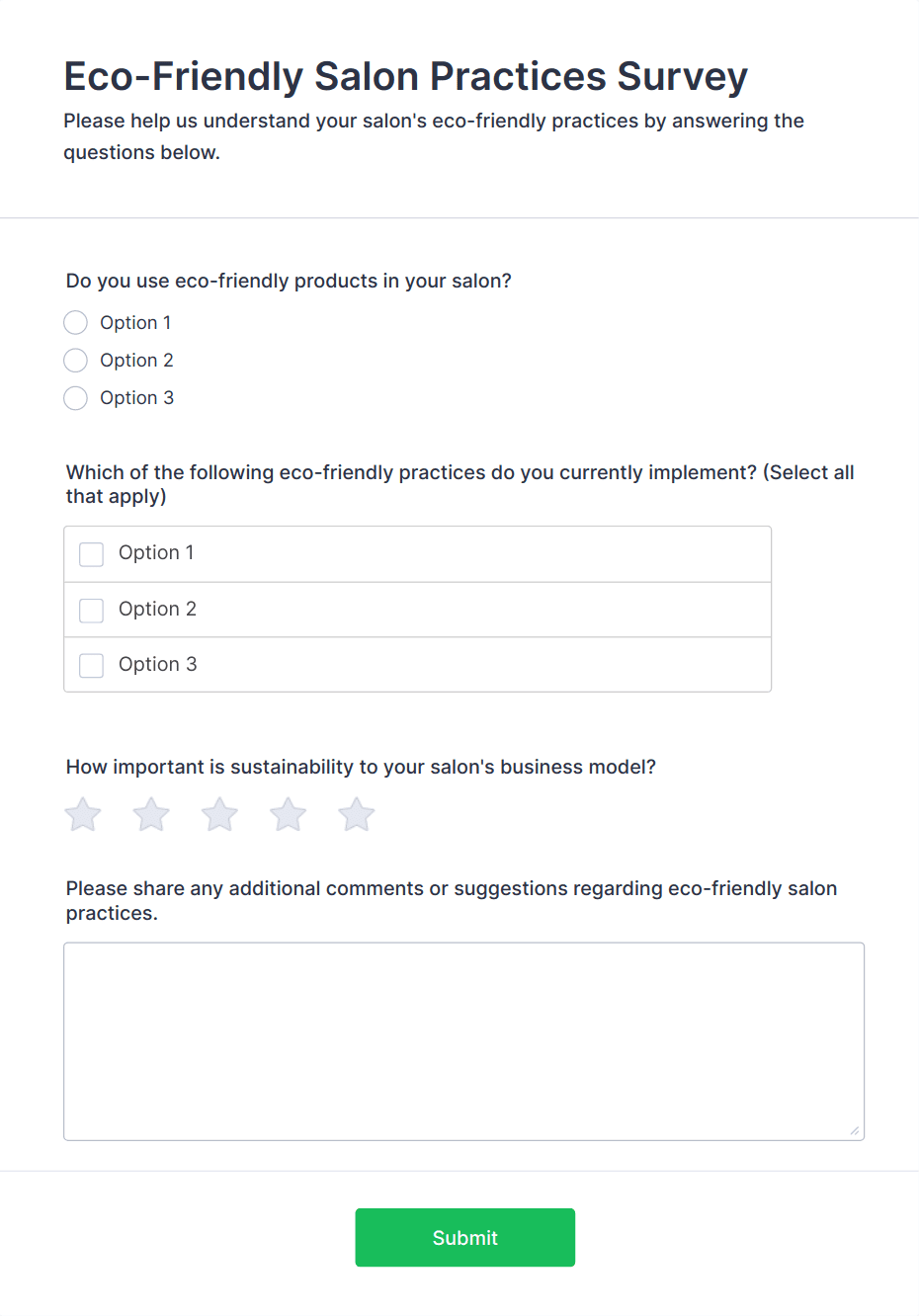Click the textarea resize handle
This screenshot has width=919, height=1316.
(856, 1128)
